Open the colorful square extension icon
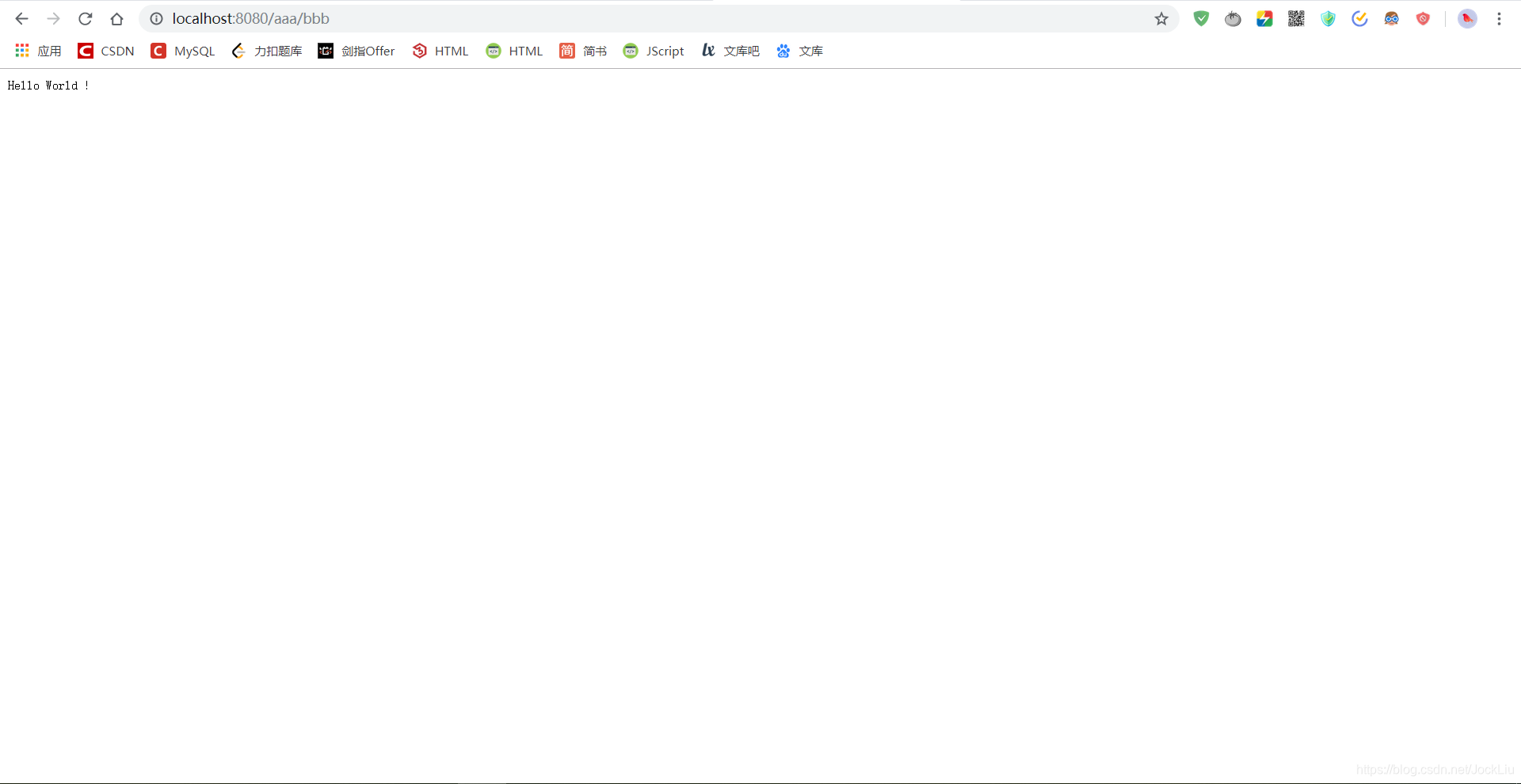 tap(1265, 19)
